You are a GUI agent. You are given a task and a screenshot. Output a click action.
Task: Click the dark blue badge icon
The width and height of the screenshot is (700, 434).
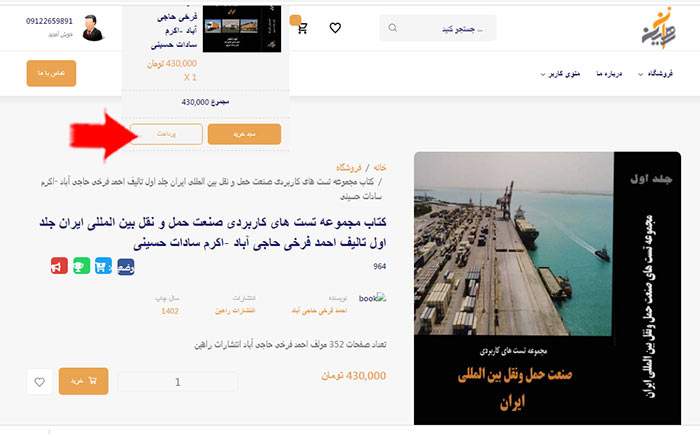[125, 267]
